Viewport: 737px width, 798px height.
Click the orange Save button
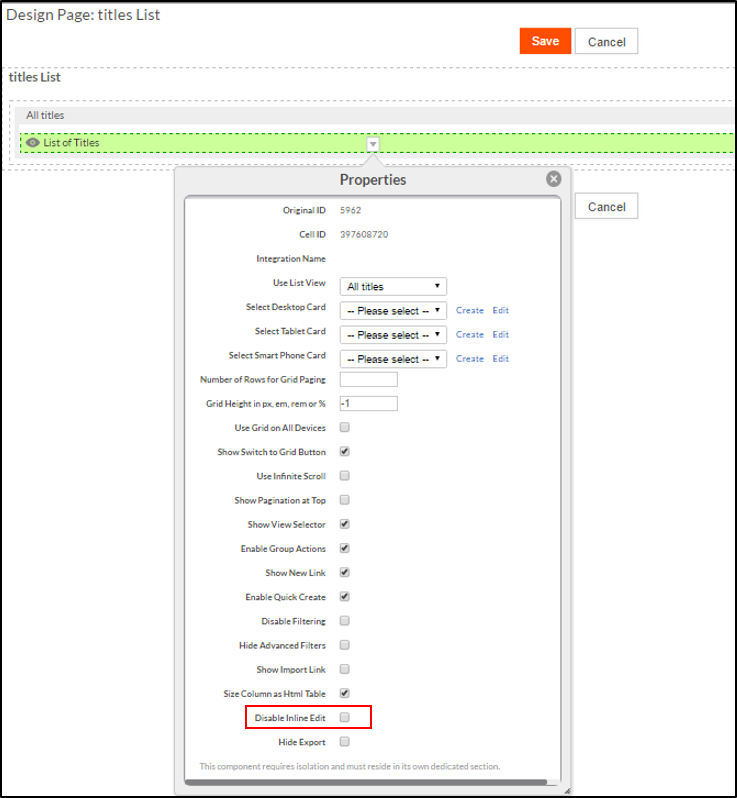(x=545, y=41)
